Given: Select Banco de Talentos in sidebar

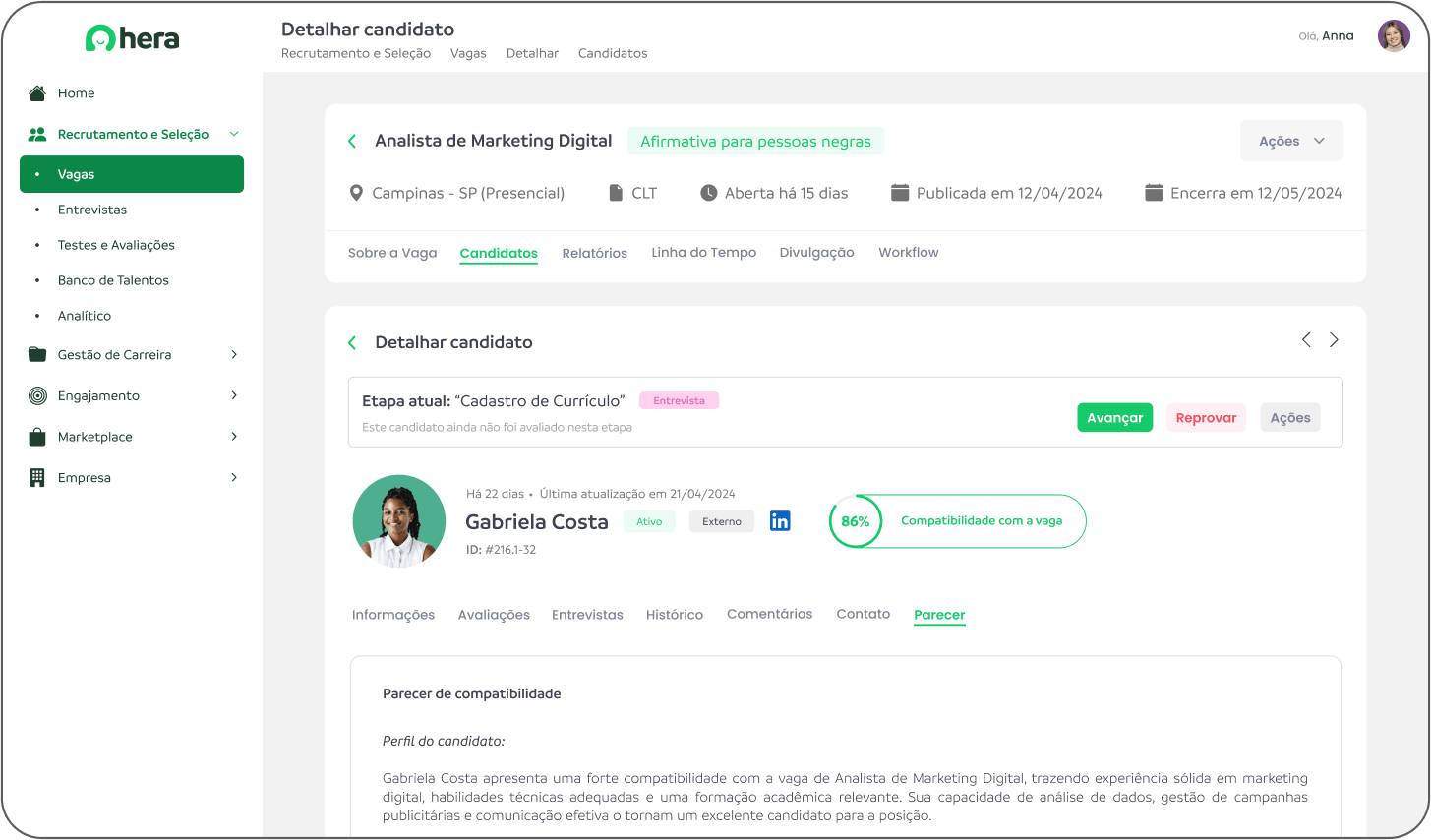Looking at the screenshot, I should pyautogui.click(x=113, y=280).
